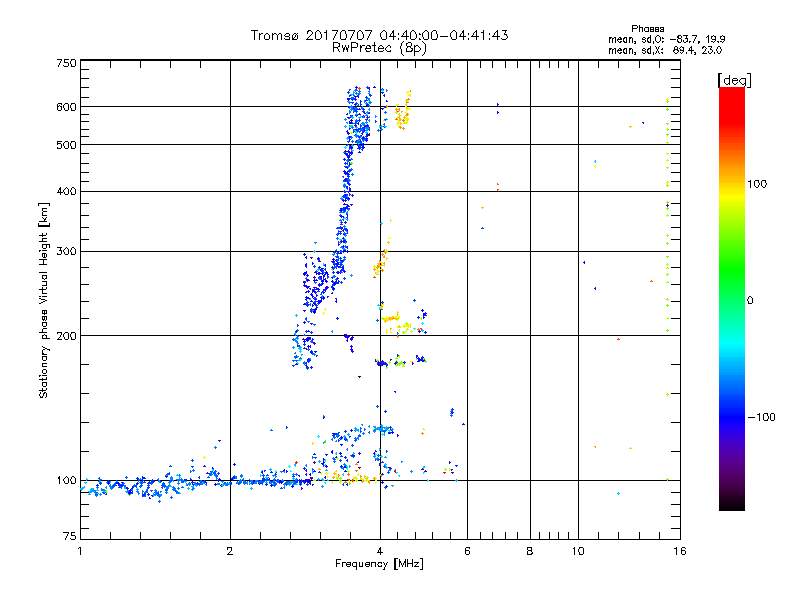The width and height of the screenshot is (800, 600).
Task: Click the '75' y-axis tick label
Action: point(70,536)
